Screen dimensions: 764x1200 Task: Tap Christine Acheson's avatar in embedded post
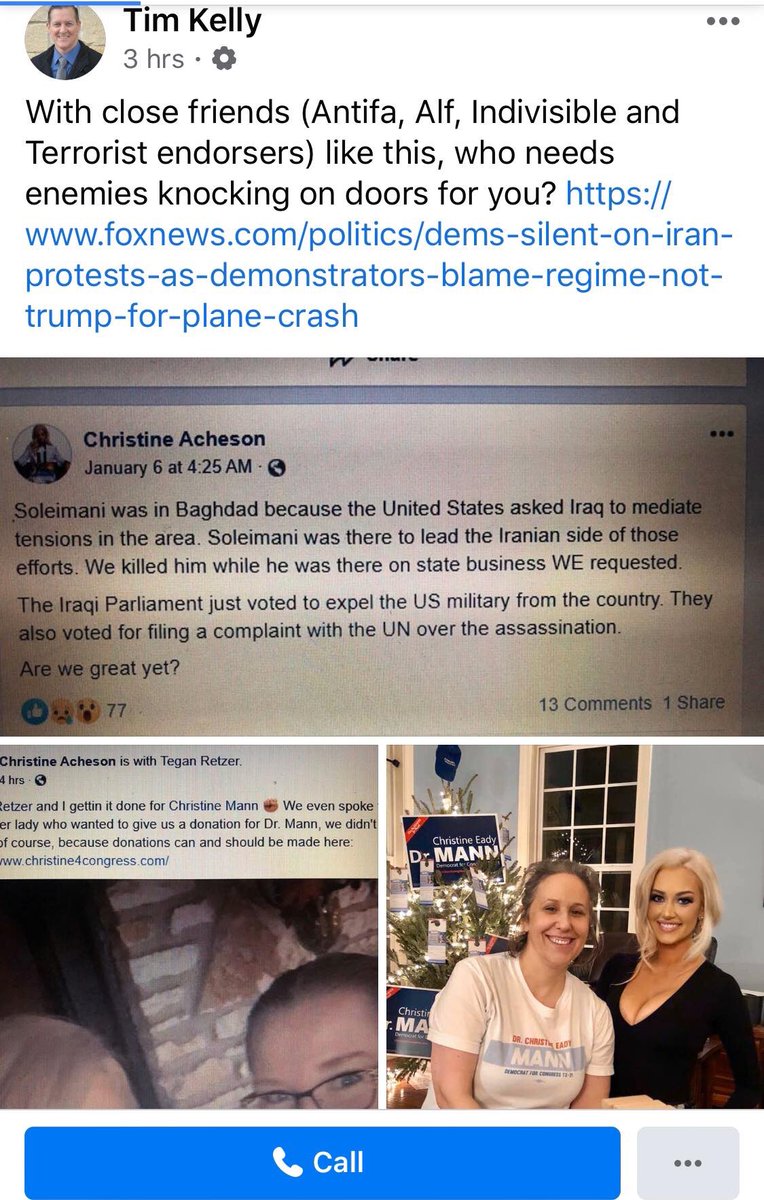(42, 454)
